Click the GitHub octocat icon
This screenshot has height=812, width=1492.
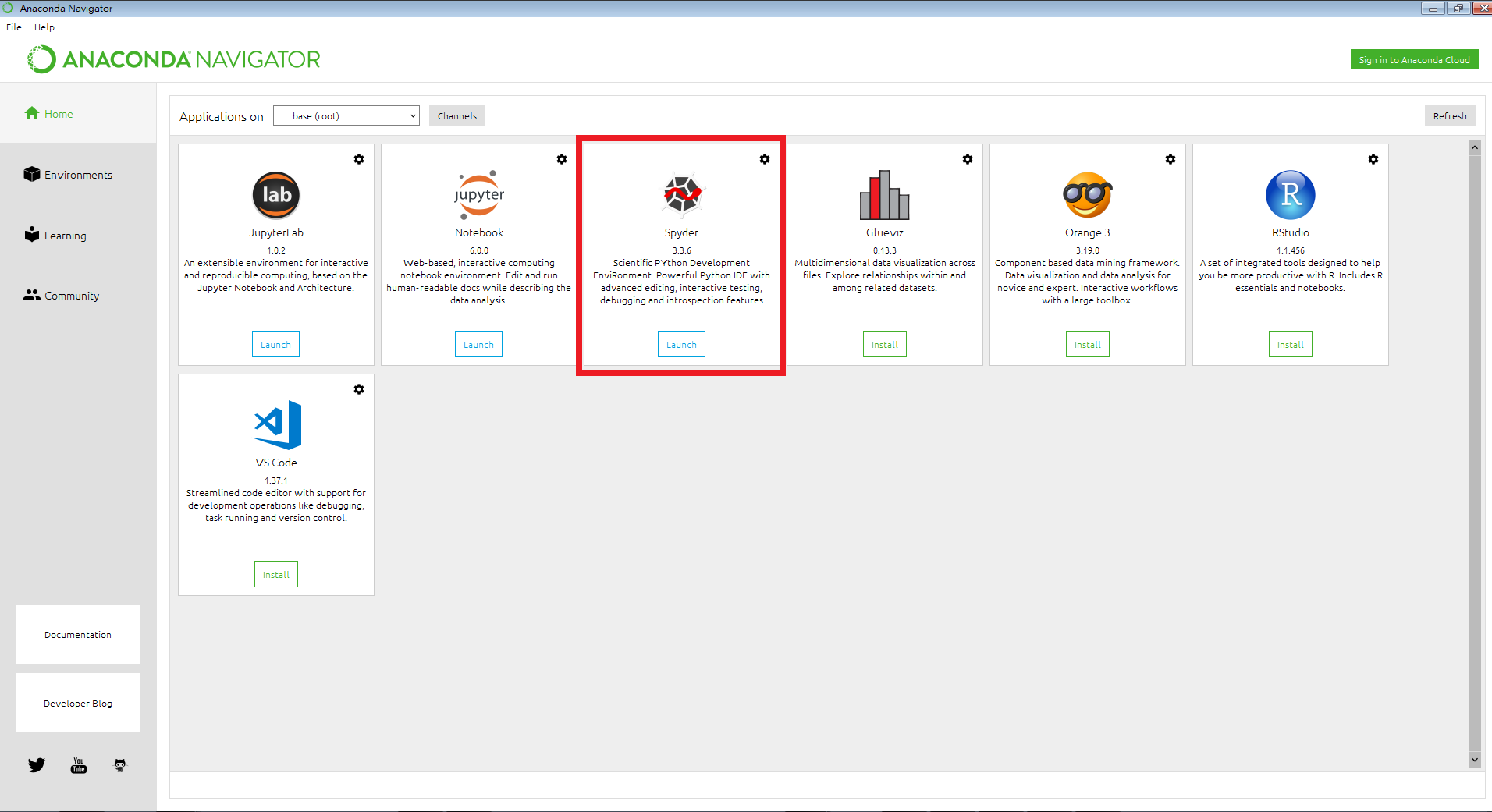click(x=119, y=765)
